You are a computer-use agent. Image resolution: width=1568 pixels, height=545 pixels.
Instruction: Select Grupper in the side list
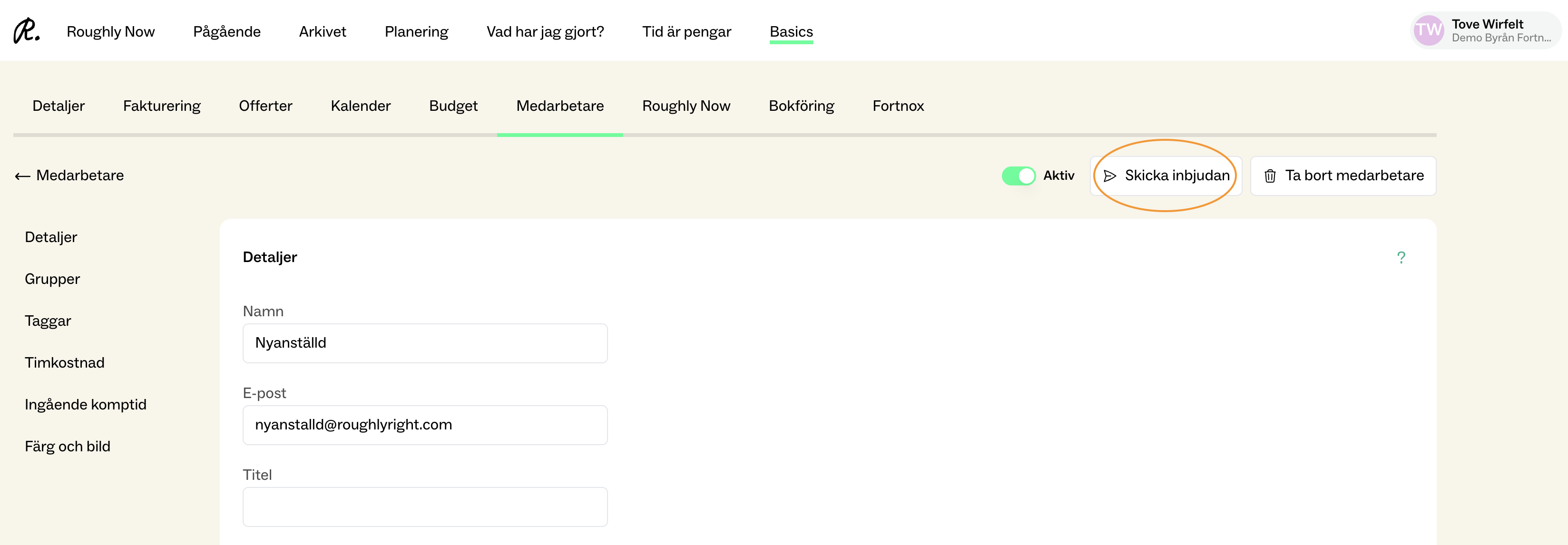click(x=52, y=279)
